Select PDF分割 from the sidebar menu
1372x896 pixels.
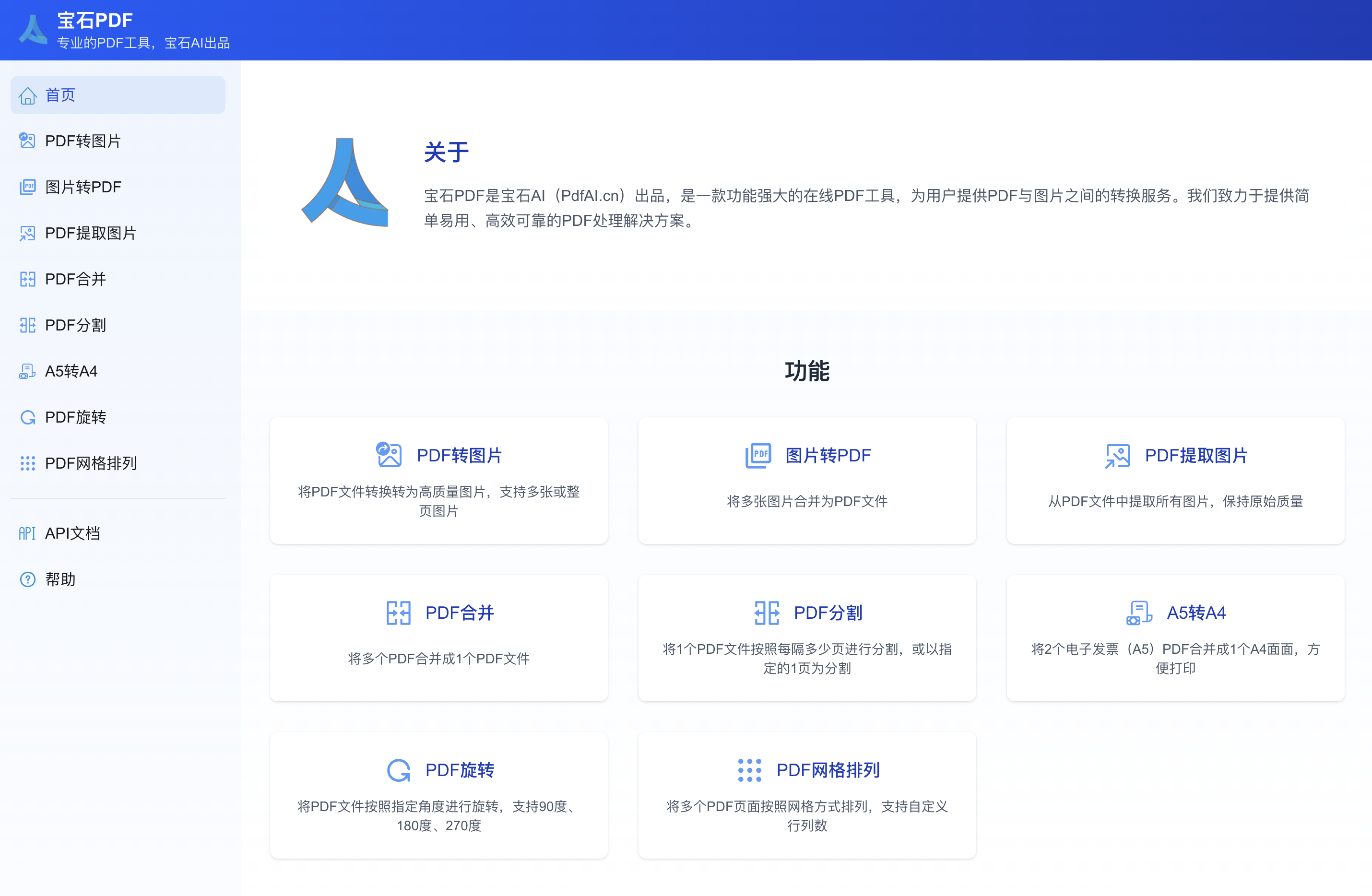(x=75, y=325)
